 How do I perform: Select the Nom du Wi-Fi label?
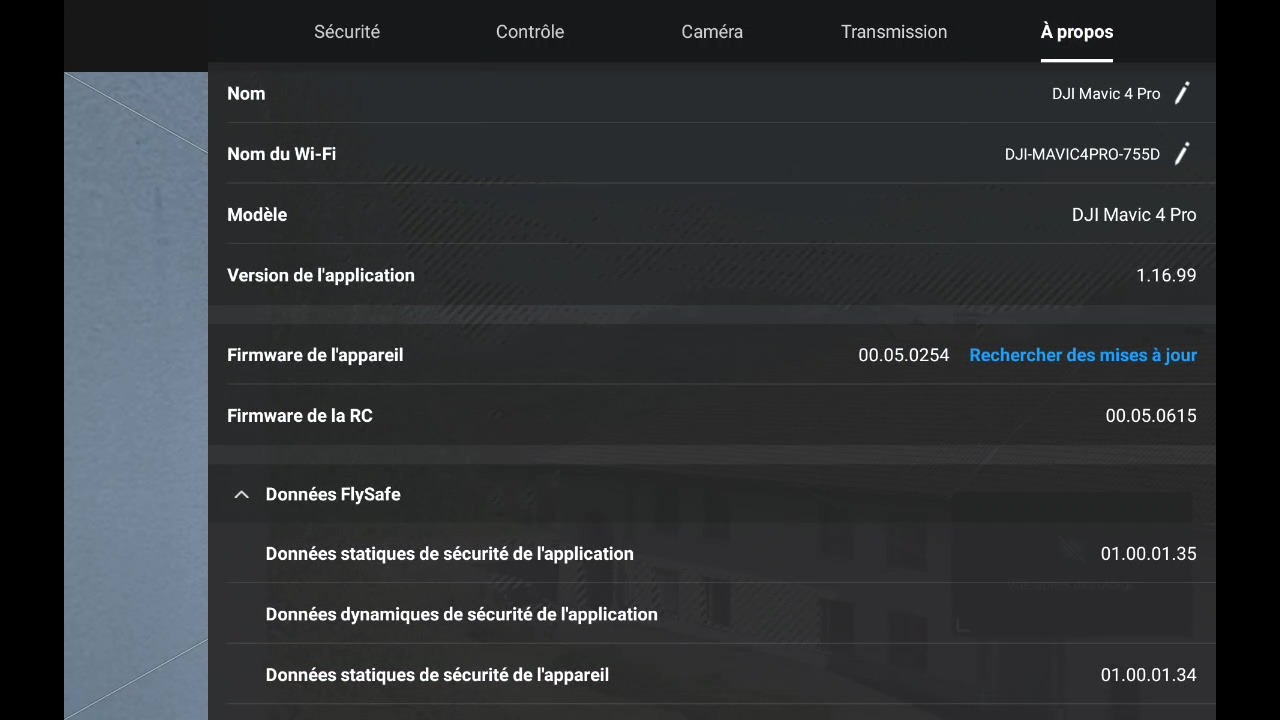[281, 154]
